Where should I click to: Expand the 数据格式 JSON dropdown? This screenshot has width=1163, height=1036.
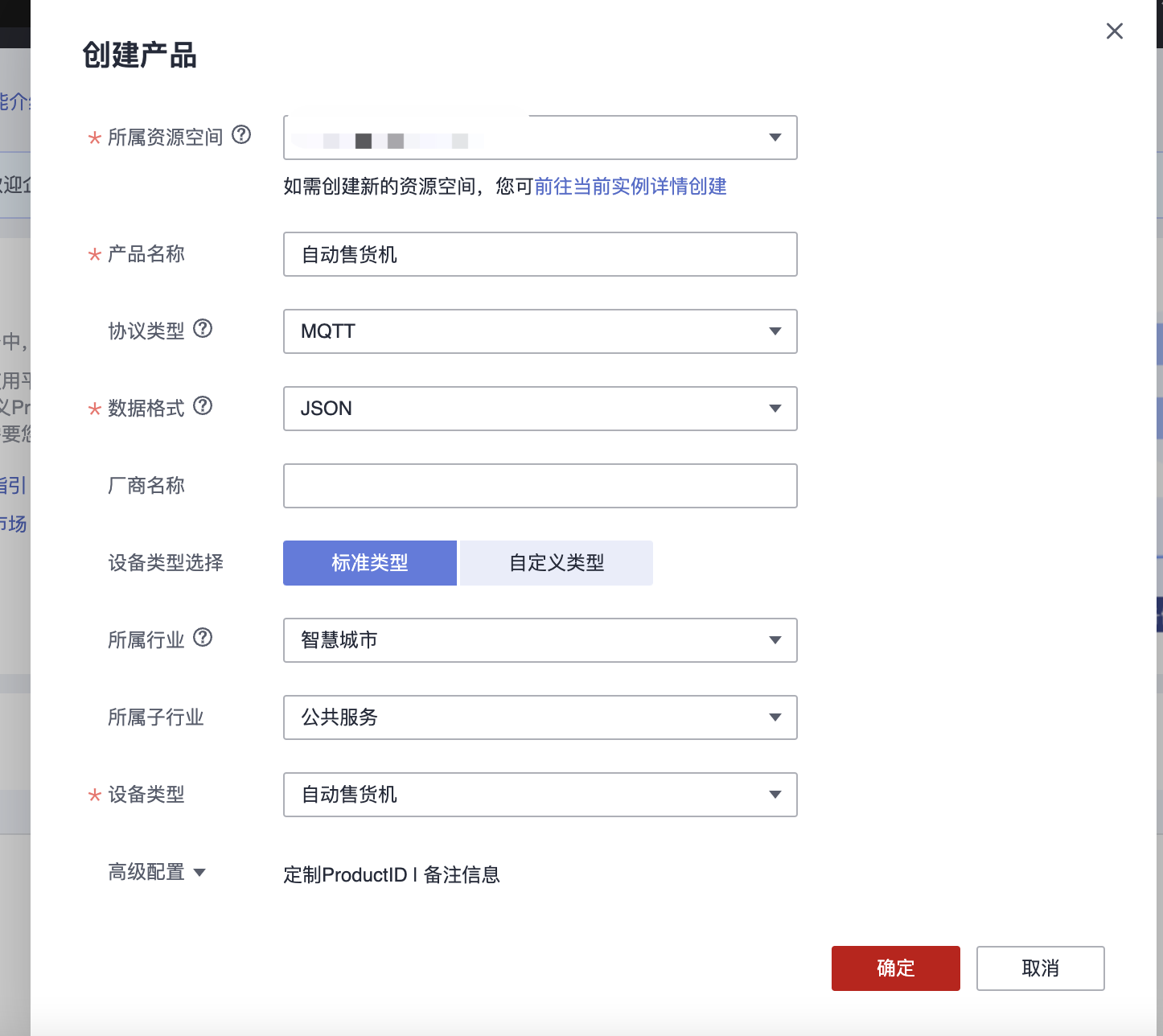point(540,409)
